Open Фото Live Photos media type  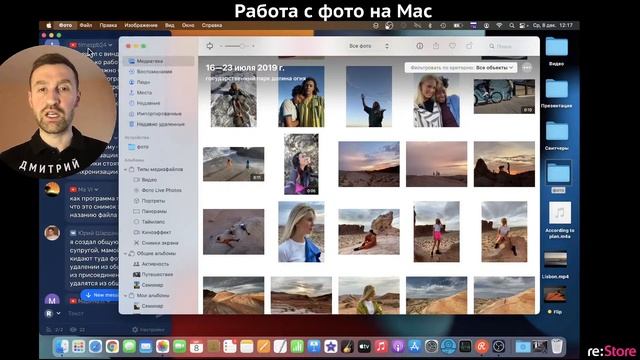[x=161, y=190]
